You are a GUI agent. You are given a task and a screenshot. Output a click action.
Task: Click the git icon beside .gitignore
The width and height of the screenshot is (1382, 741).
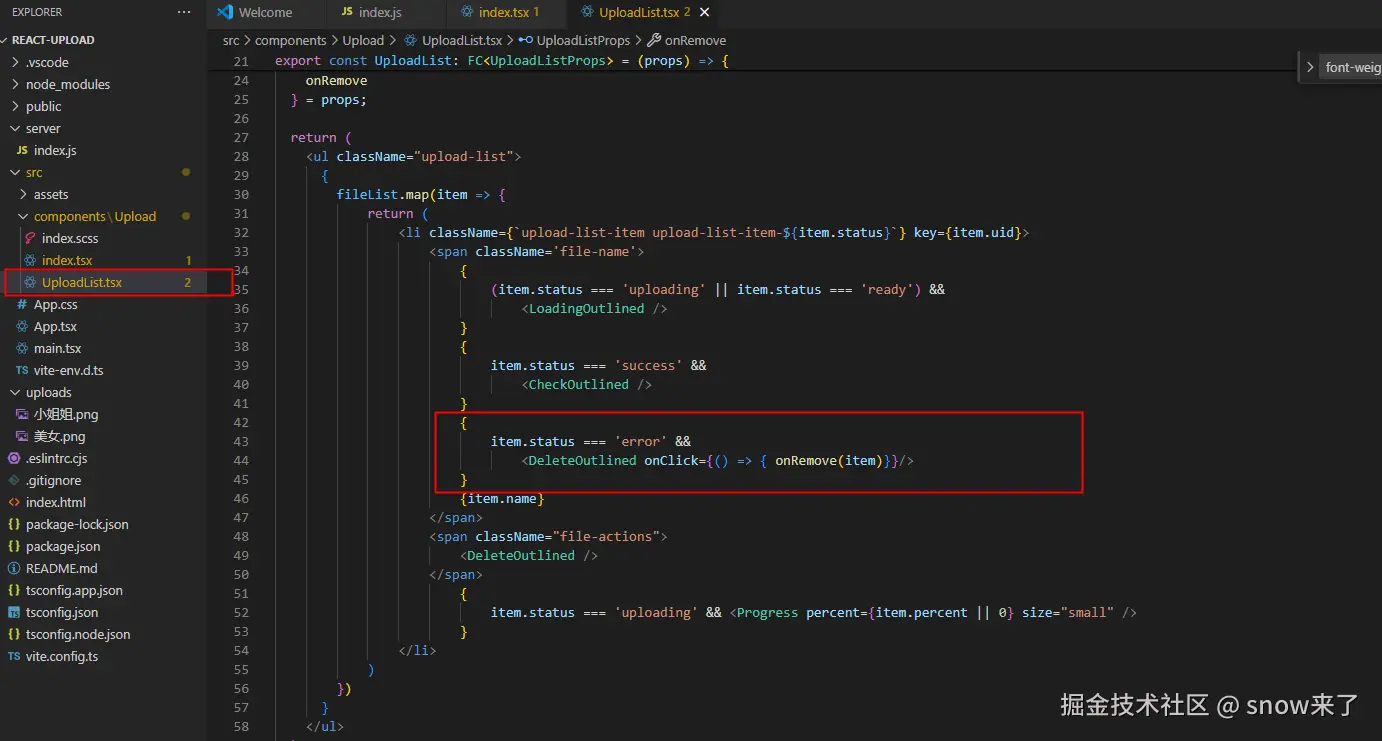click(x=14, y=480)
